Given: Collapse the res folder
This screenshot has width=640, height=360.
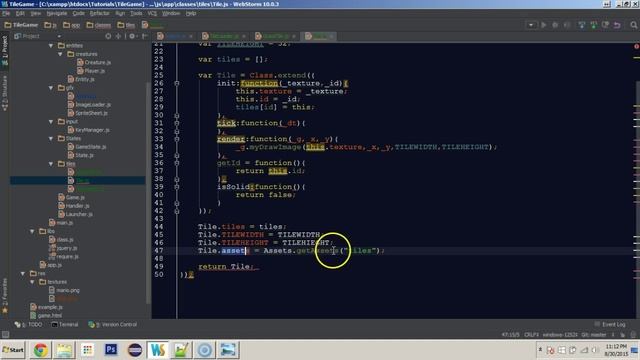Looking at the screenshot, I should click(23, 273).
